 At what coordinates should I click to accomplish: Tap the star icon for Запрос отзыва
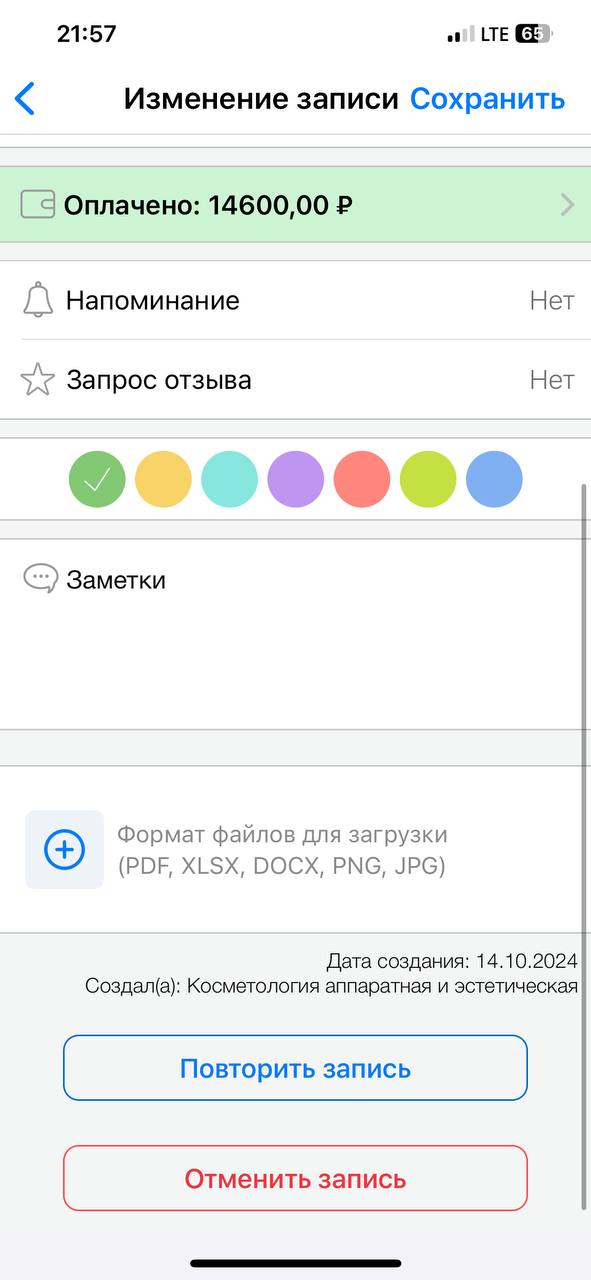point(38,380)
